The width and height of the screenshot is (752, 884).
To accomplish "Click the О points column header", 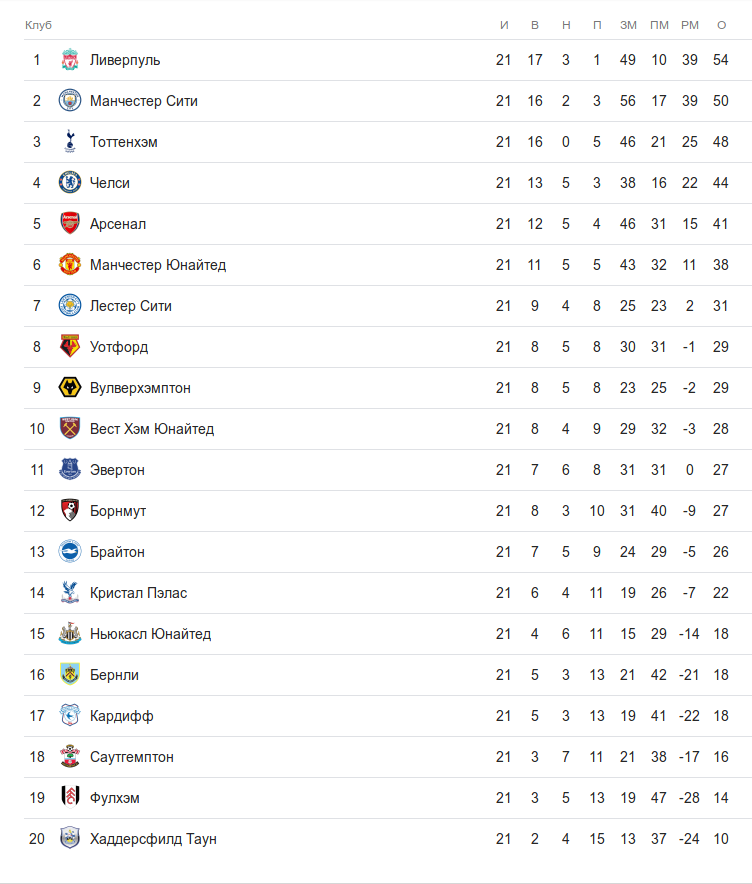I will 721,24.
